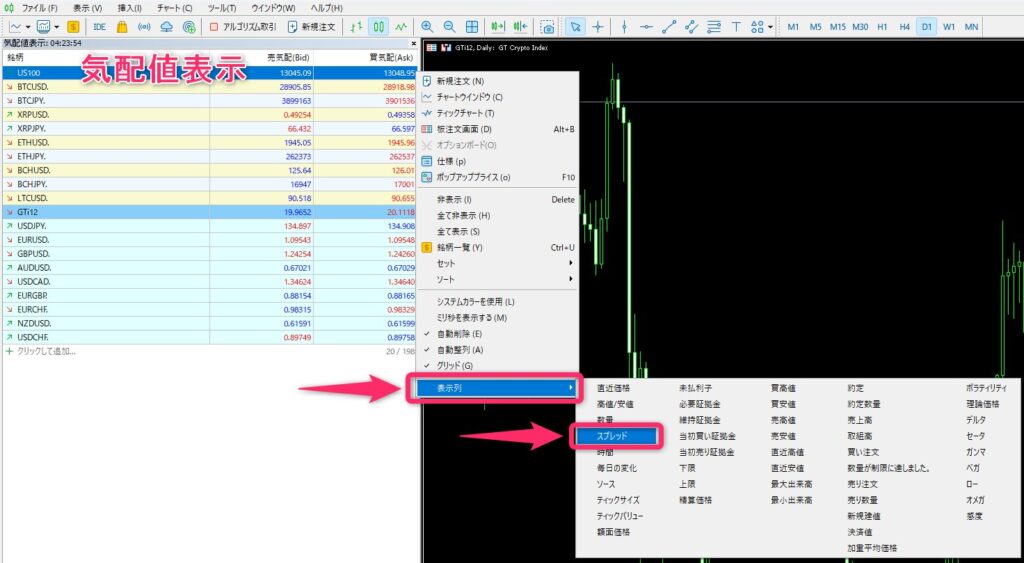Click the アルゴリズム取引 button
1024x563 pixels.
click(x=243, y=26)
